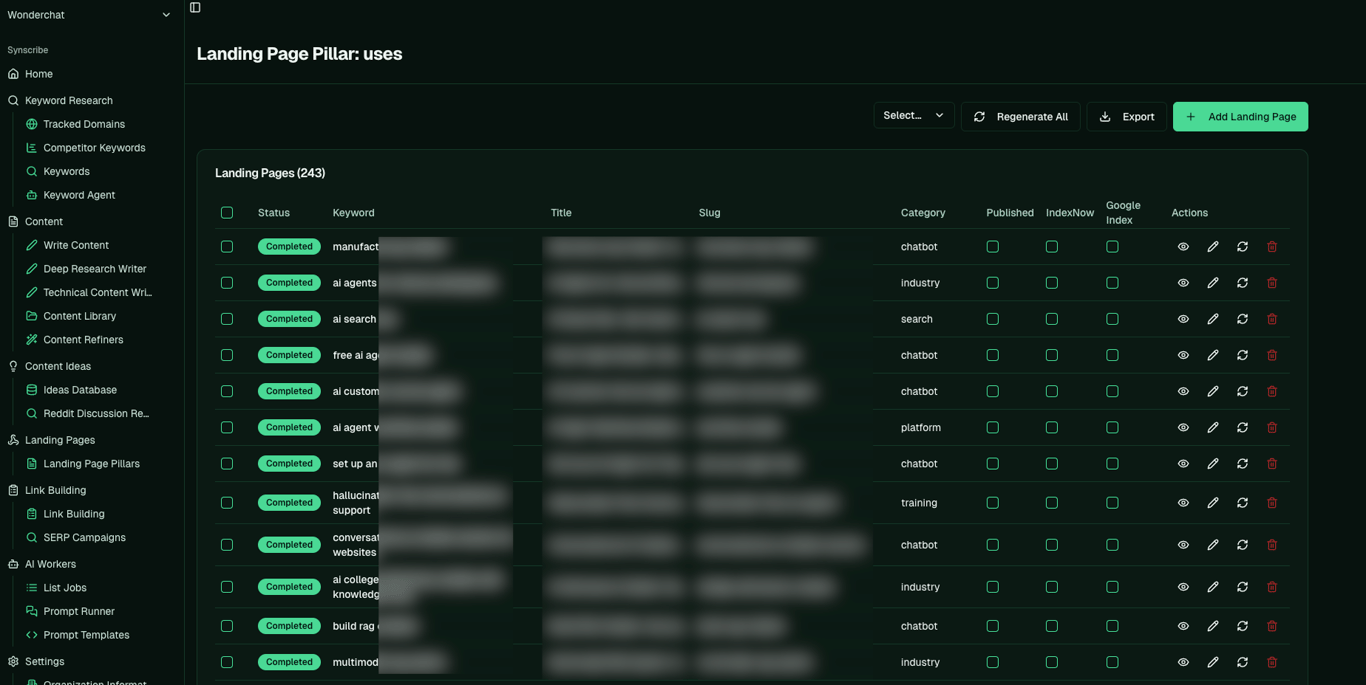Click the pencil icon in multimod row
The height and width of the screenshot is (685, 1366).
click(x=1213, y=662)
